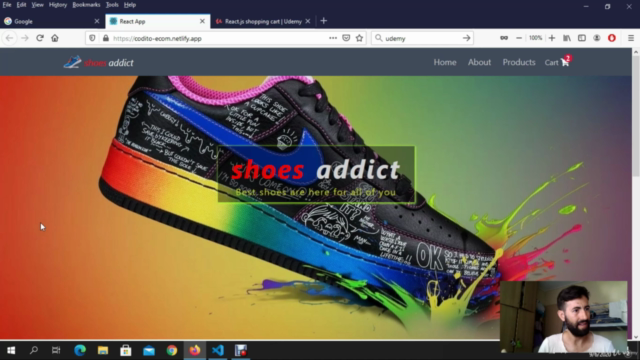
Task: Click the scrollbar up arrow
Action: coord(636,52)
